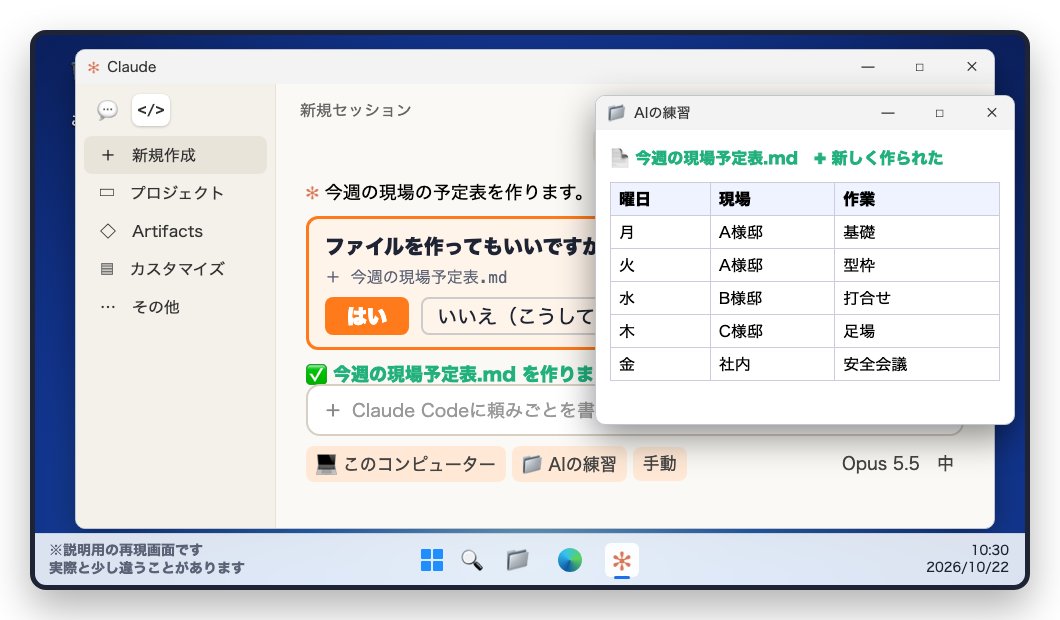Select the 安全会議 cell in the table

tap(916, 364)
